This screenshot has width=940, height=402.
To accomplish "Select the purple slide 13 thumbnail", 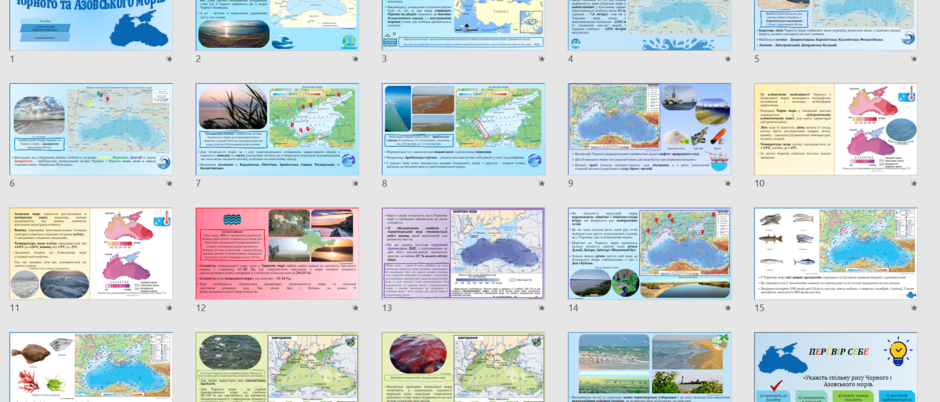I will click(463, 254).
